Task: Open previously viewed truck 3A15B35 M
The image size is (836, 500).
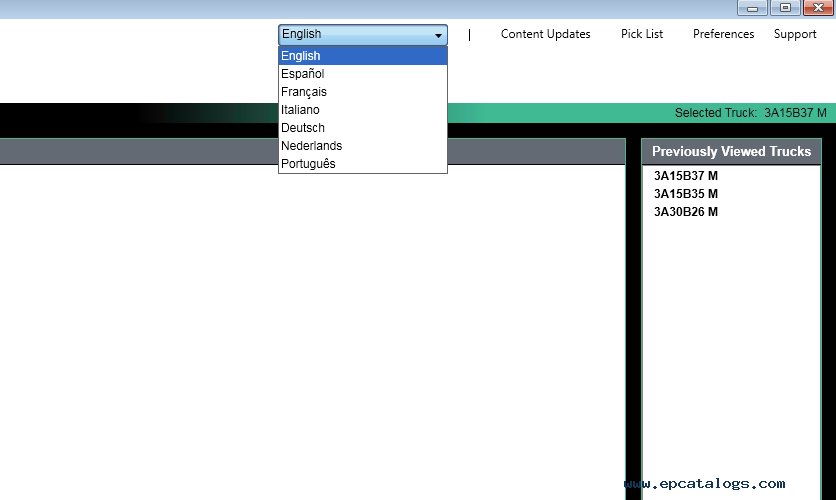Action: click(x=685, y=194)
